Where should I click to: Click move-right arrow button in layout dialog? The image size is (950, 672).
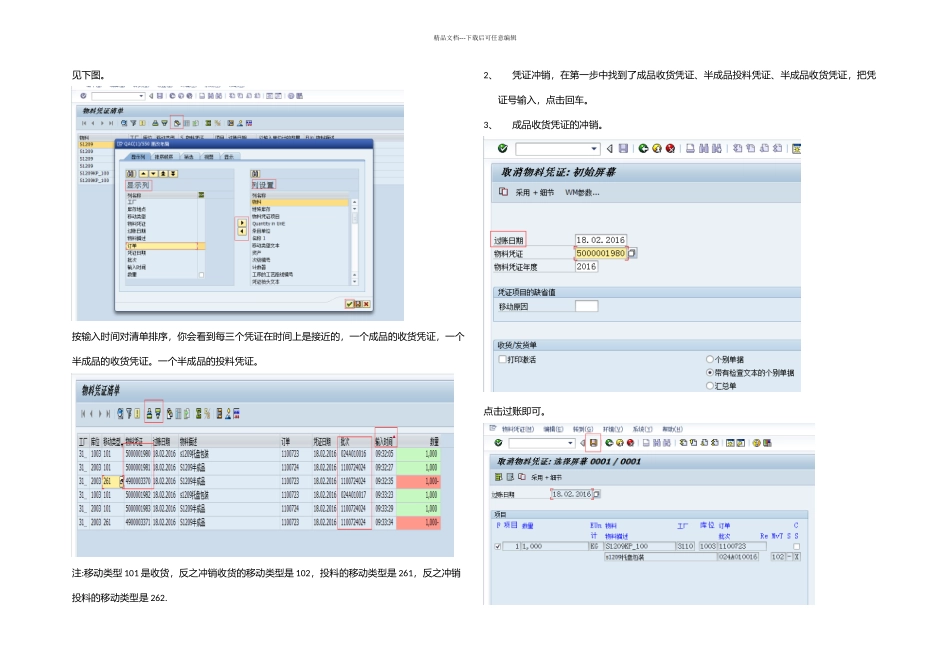pyautogui.click(x=242, y=223)
